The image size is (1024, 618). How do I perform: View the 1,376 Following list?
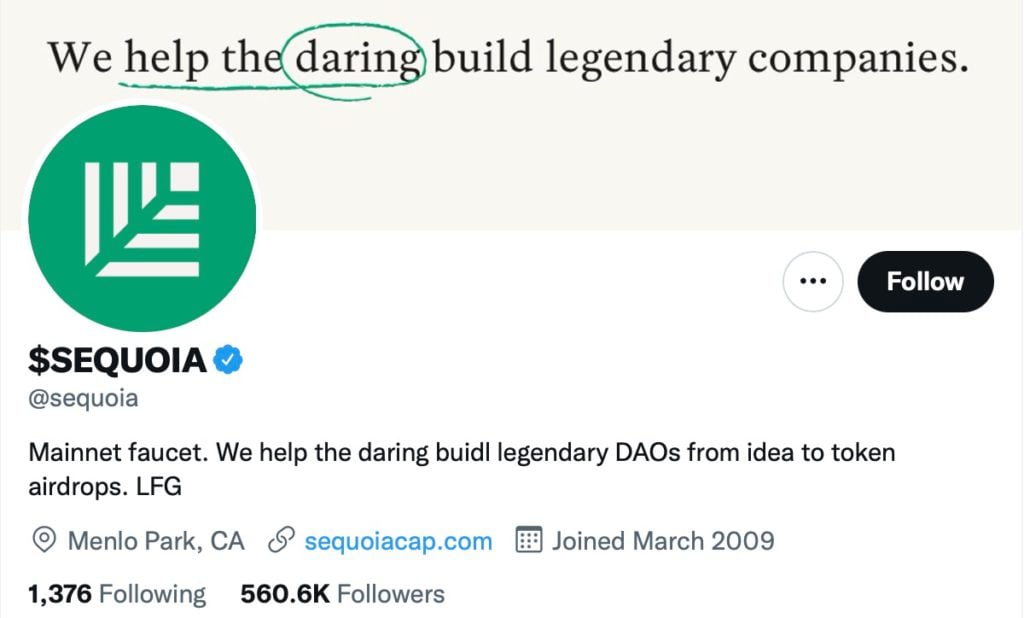point(117,594)
